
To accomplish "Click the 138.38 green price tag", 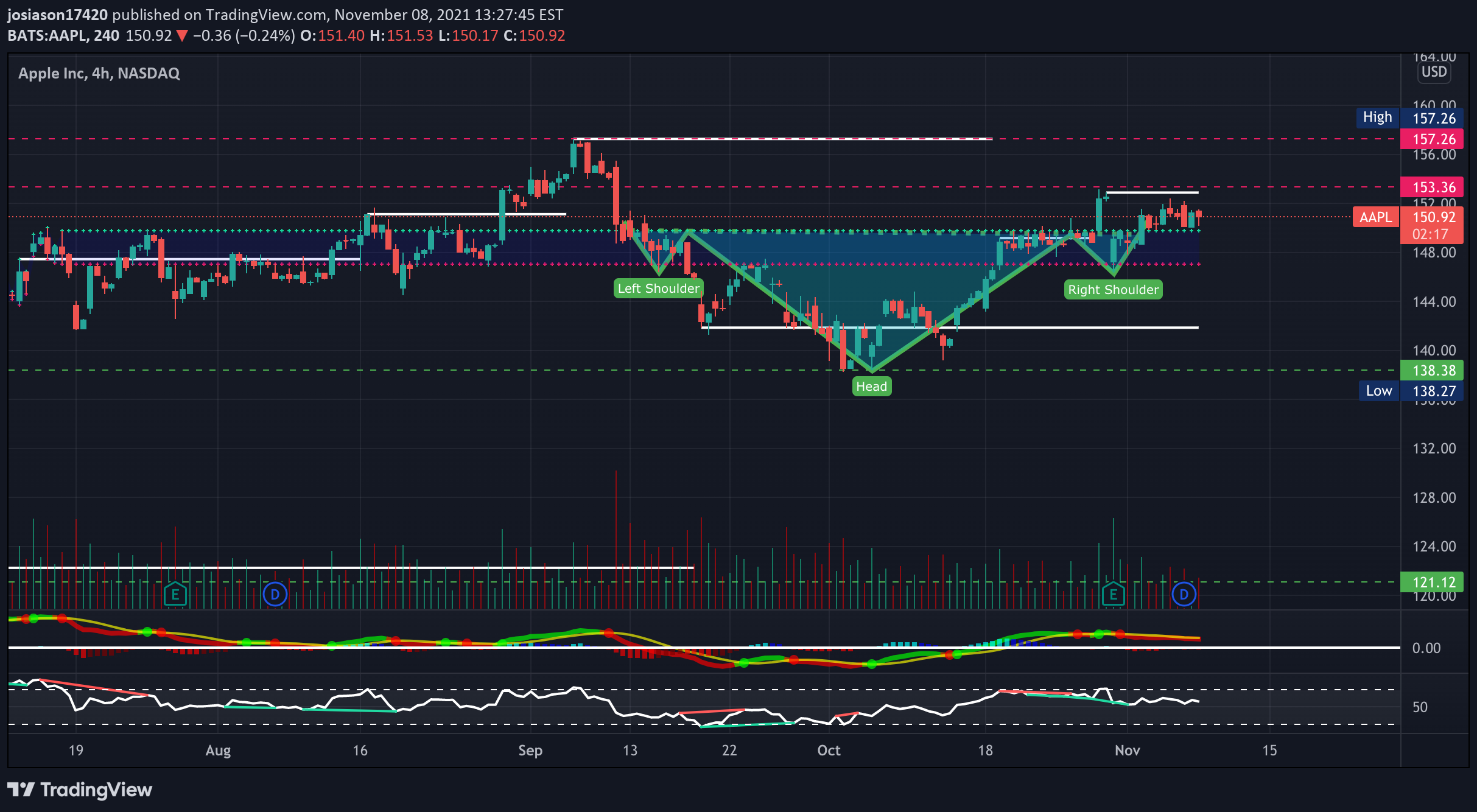I will point(1431,371).
